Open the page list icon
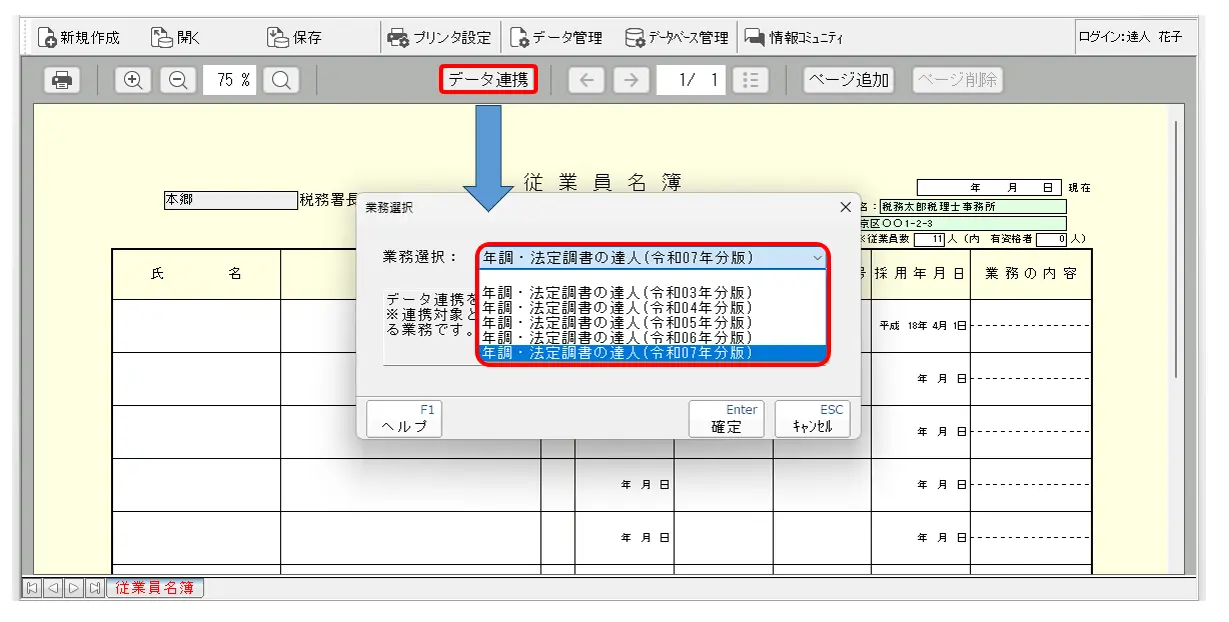This screenshot has height=622, width=1229. tap(750, 81)
